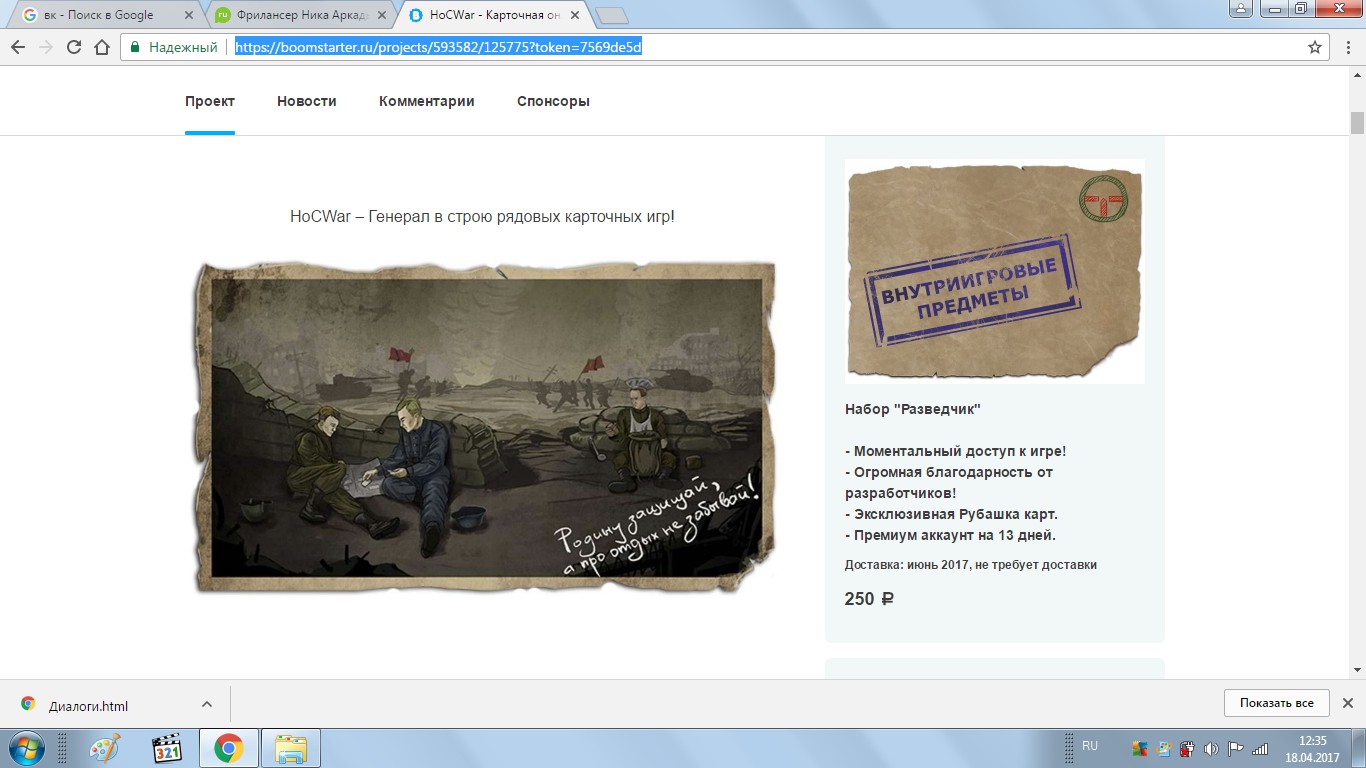Click the highlighted boomstarter URL in address bar
Screen dimensions: 1366x768
click(438, 47)
